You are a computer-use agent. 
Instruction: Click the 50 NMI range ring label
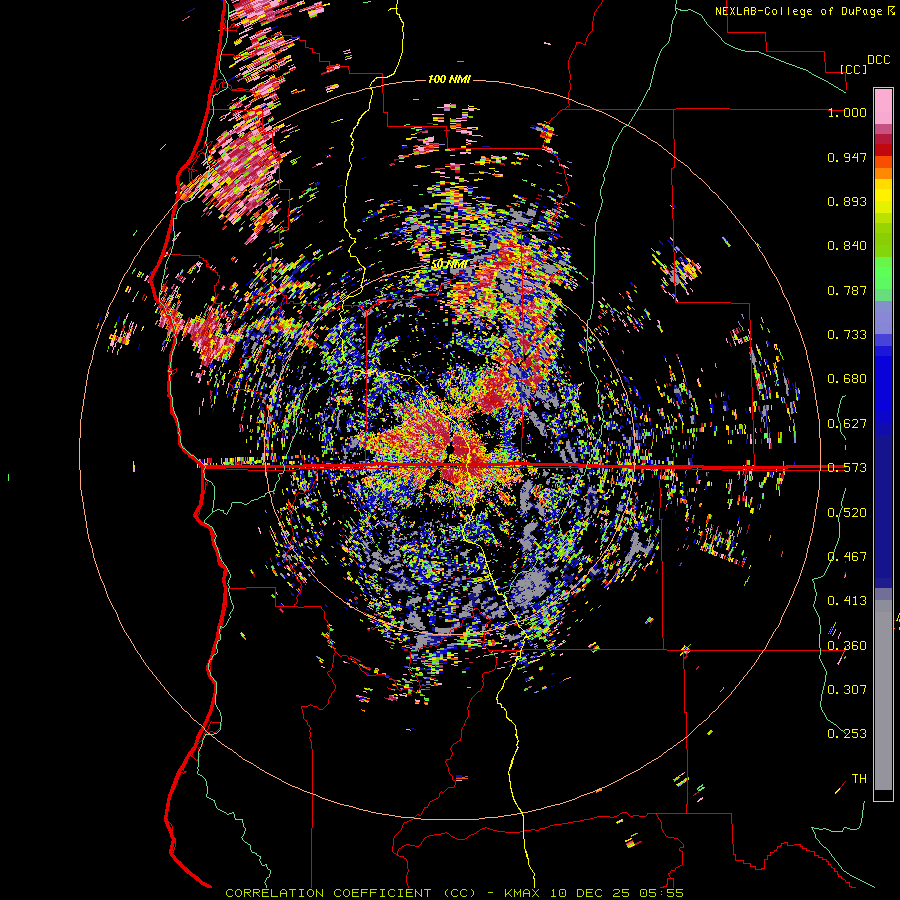coord(449,265)
